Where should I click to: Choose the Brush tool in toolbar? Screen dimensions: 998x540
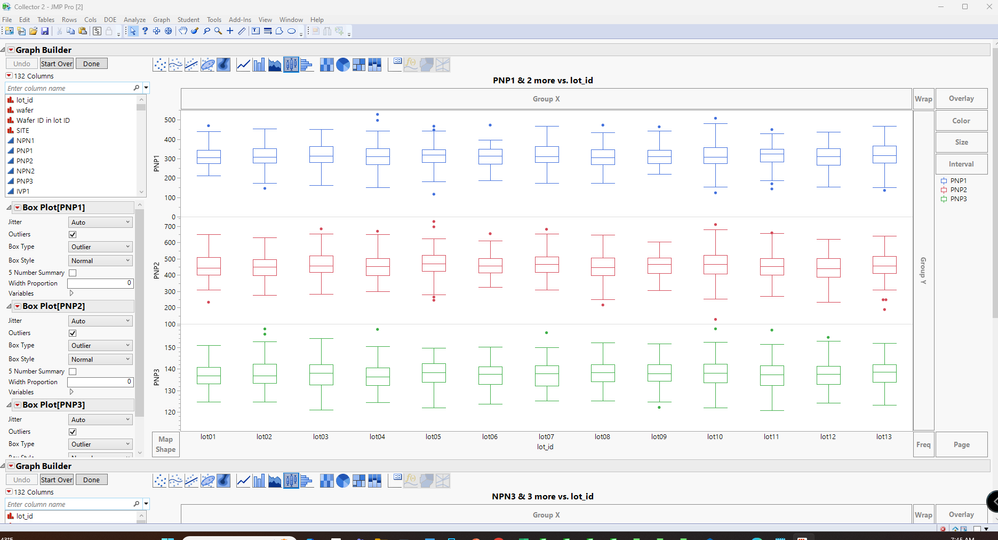(195, 31)
